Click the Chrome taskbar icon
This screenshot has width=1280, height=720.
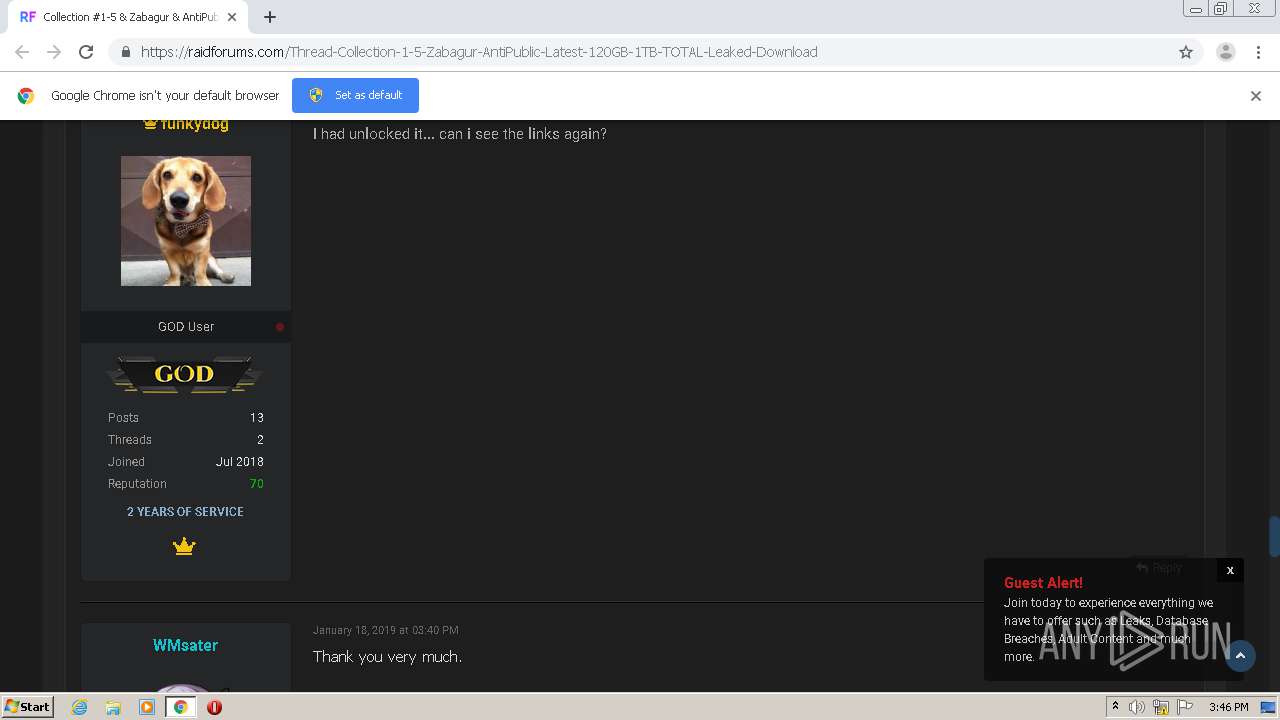180,707
